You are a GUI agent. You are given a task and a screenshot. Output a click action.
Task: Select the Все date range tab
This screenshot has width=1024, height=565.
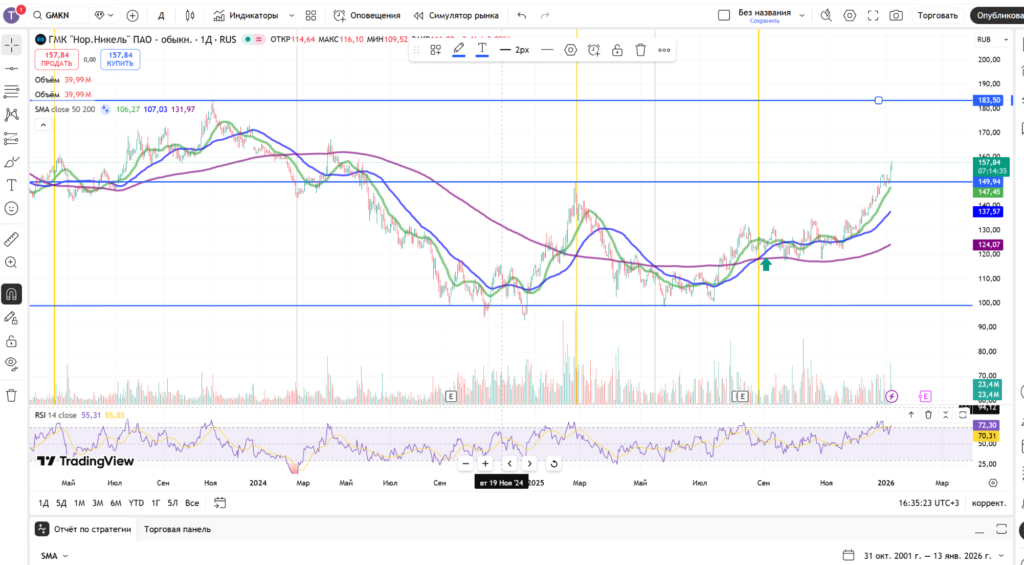[192, 503]
